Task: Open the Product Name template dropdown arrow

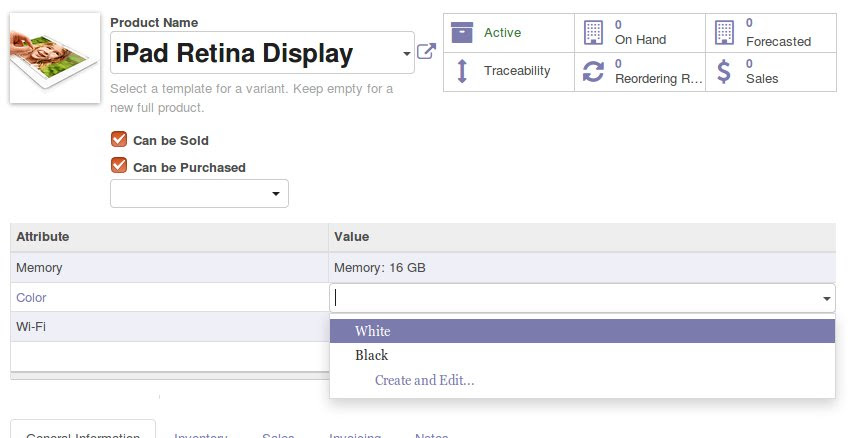Action: (407, 54)
